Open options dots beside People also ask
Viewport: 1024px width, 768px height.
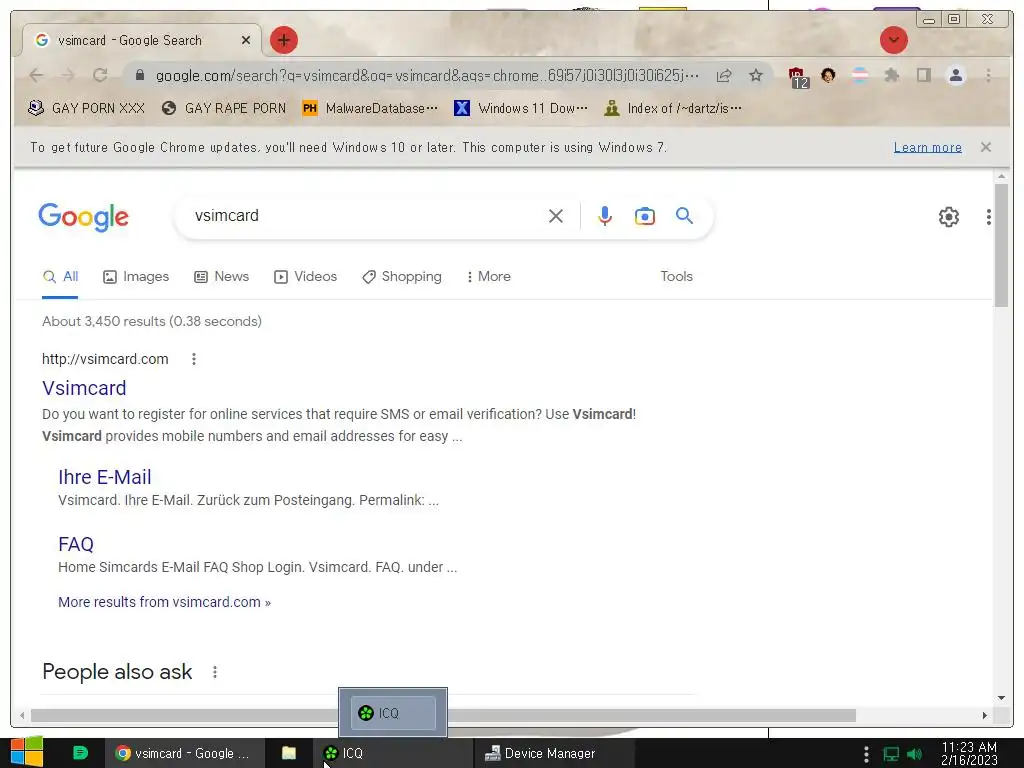[215, 672]
